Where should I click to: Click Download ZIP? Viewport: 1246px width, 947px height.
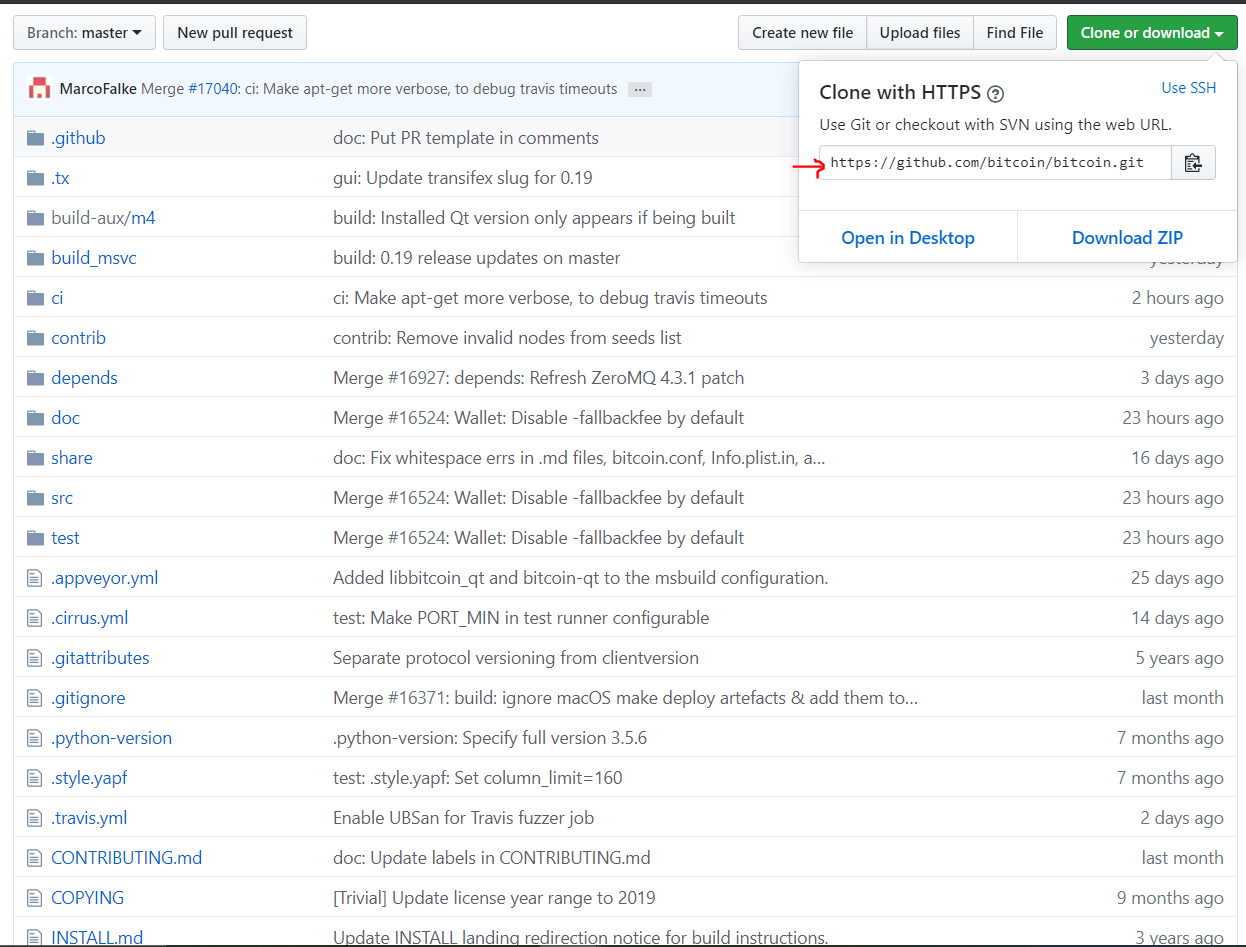[1127, 238]
